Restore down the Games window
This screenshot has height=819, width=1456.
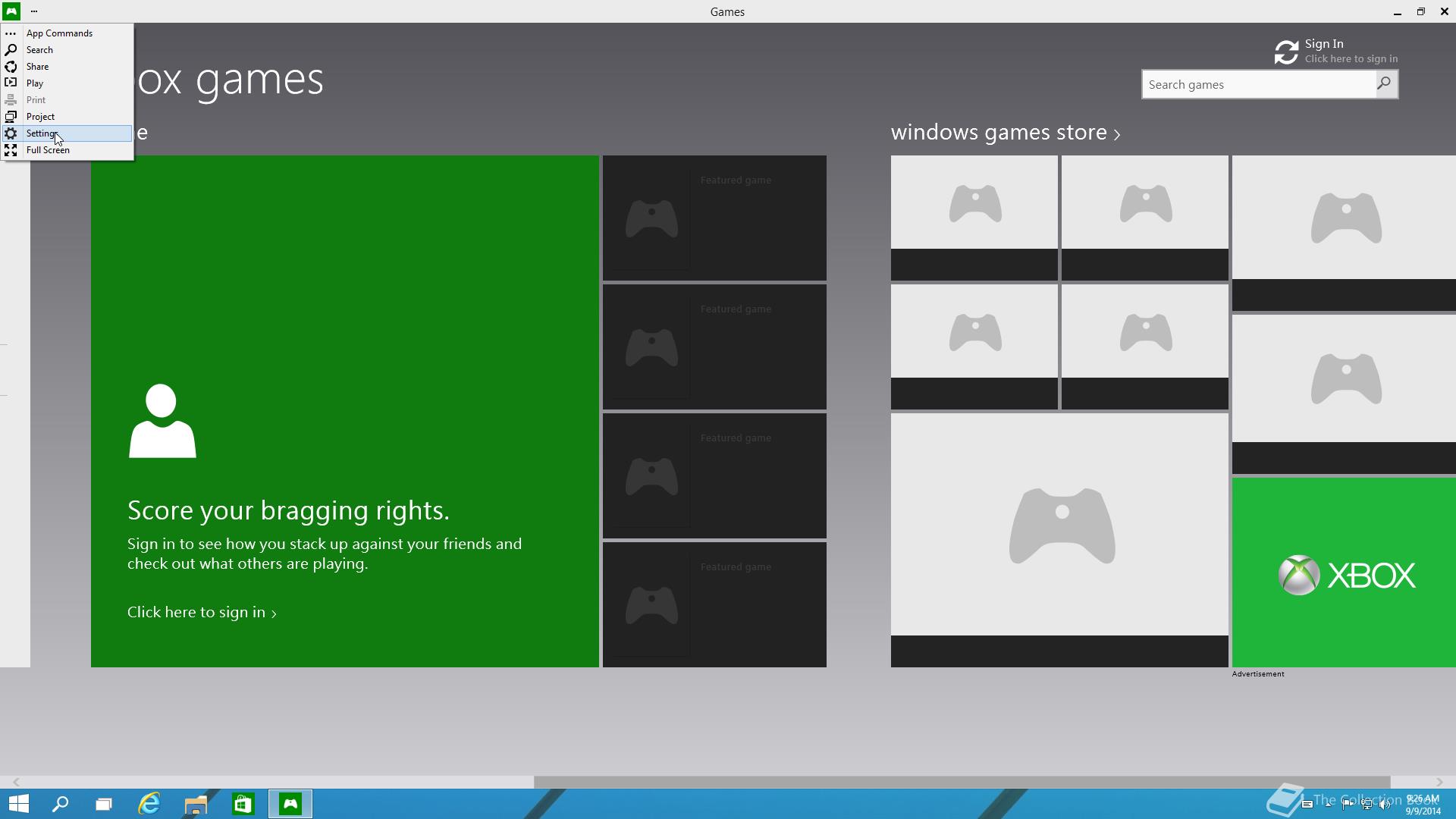pos(1420,11)
